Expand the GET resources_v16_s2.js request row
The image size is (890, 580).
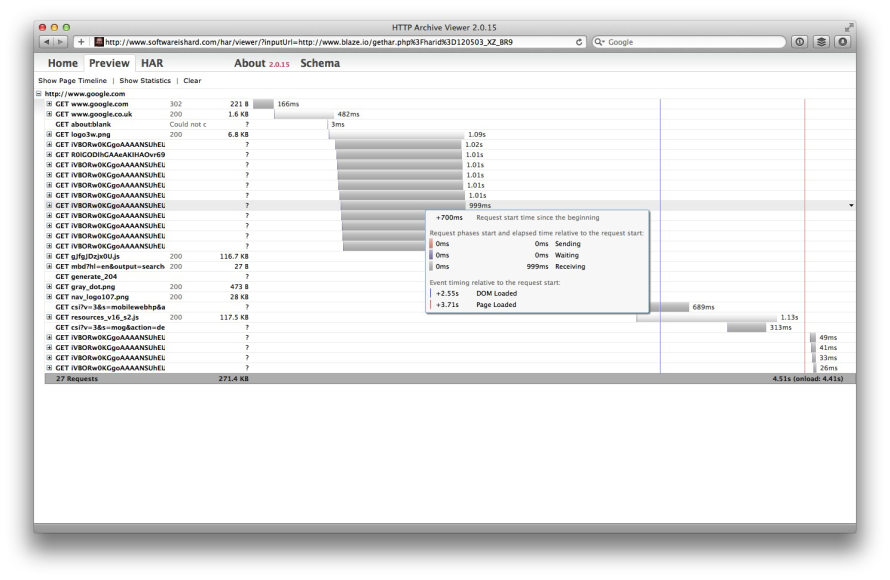pos(49,317)
